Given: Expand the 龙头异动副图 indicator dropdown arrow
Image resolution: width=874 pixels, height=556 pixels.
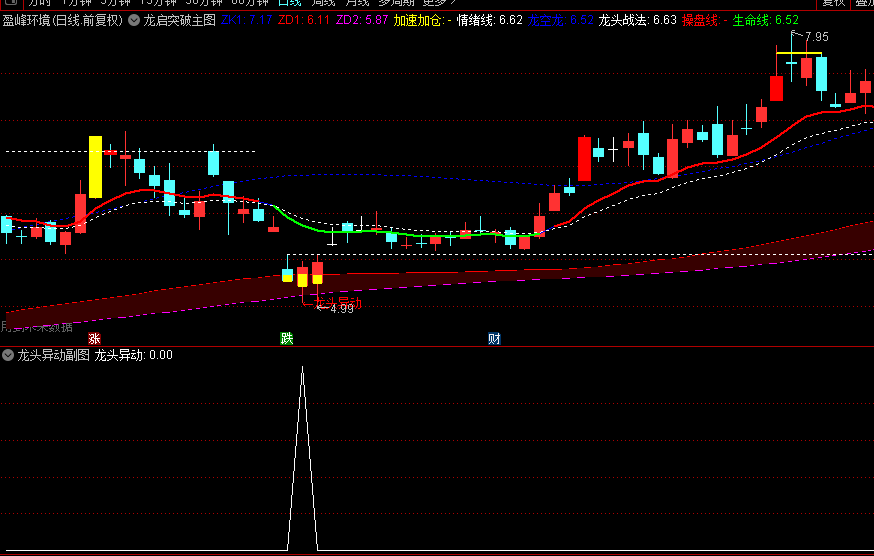Looking at the screenshot, I should (8, 355).
